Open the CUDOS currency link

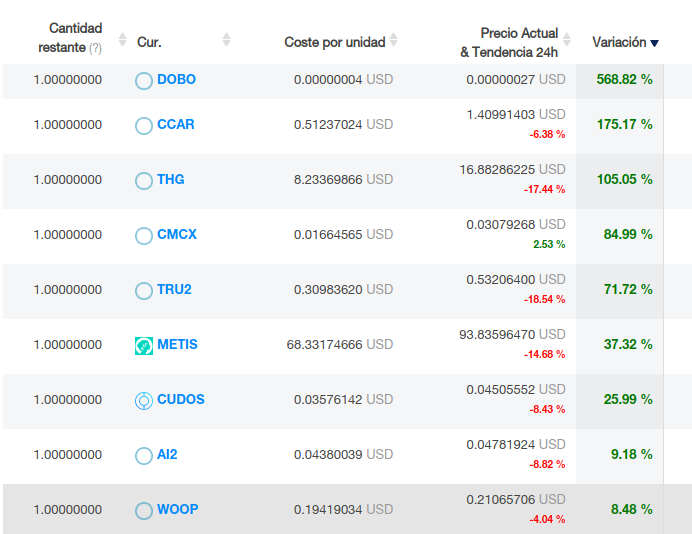(180, 399)
